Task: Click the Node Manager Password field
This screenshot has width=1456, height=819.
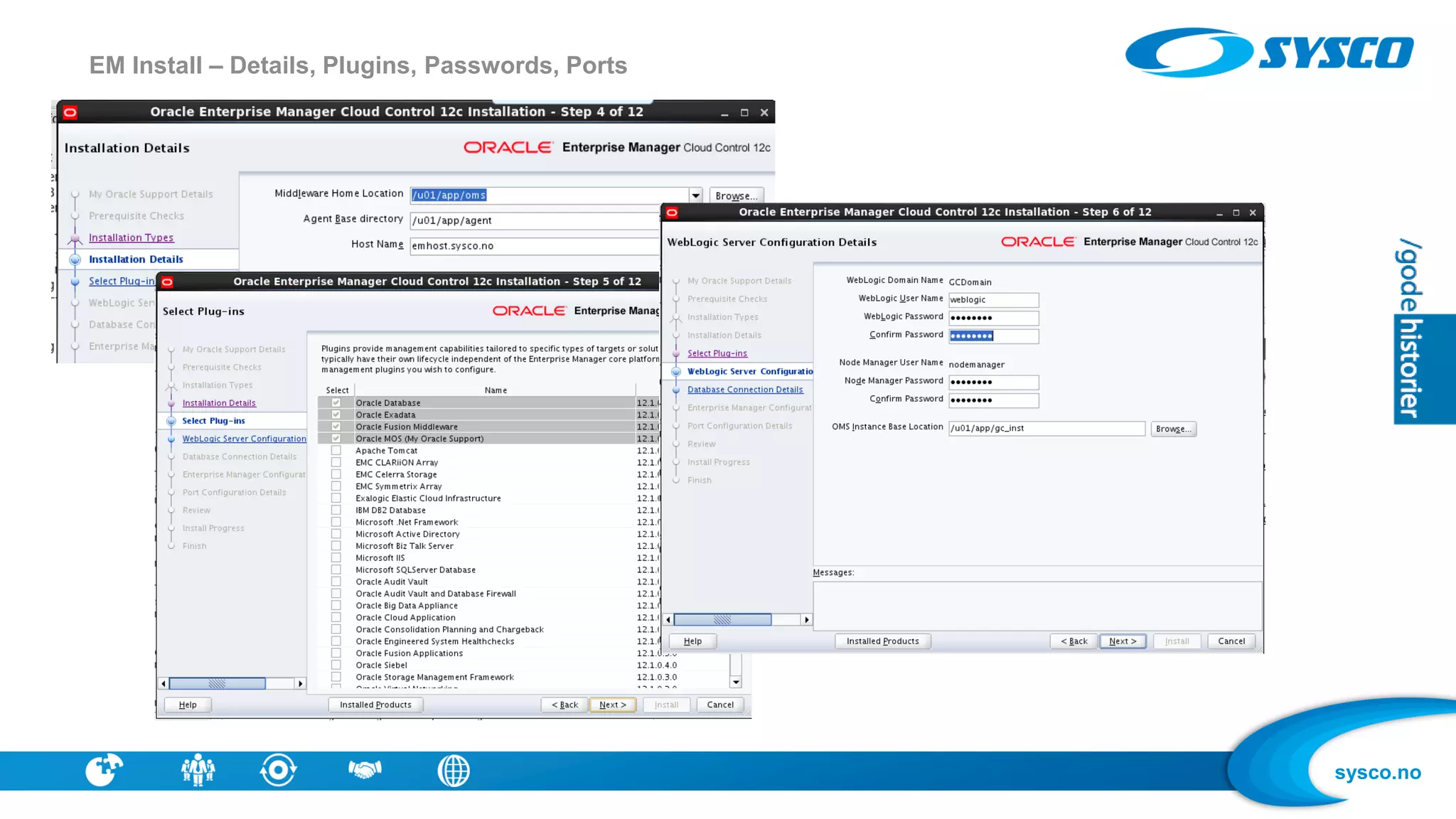Action: tap(993, 382)
